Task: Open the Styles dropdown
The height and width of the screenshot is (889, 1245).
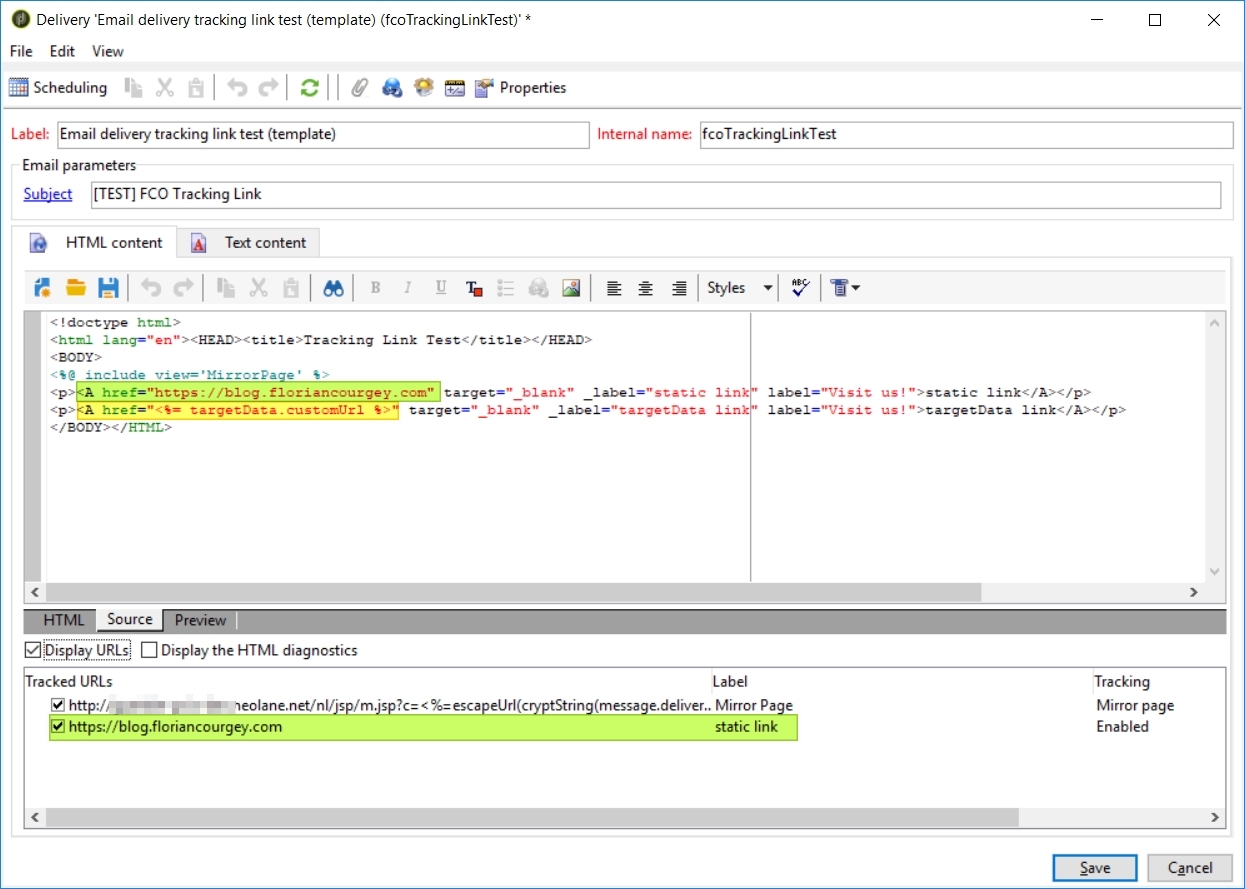Action: pyautogui.click(x=740, y=288)
